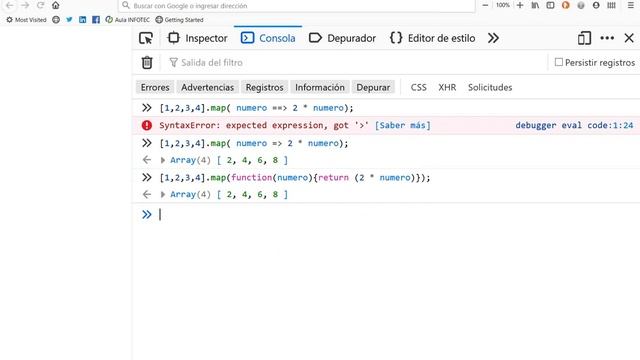The image size is (640, 360).
Task: Click the red SyntaxError icon
Action: click(x=147, y=125)
